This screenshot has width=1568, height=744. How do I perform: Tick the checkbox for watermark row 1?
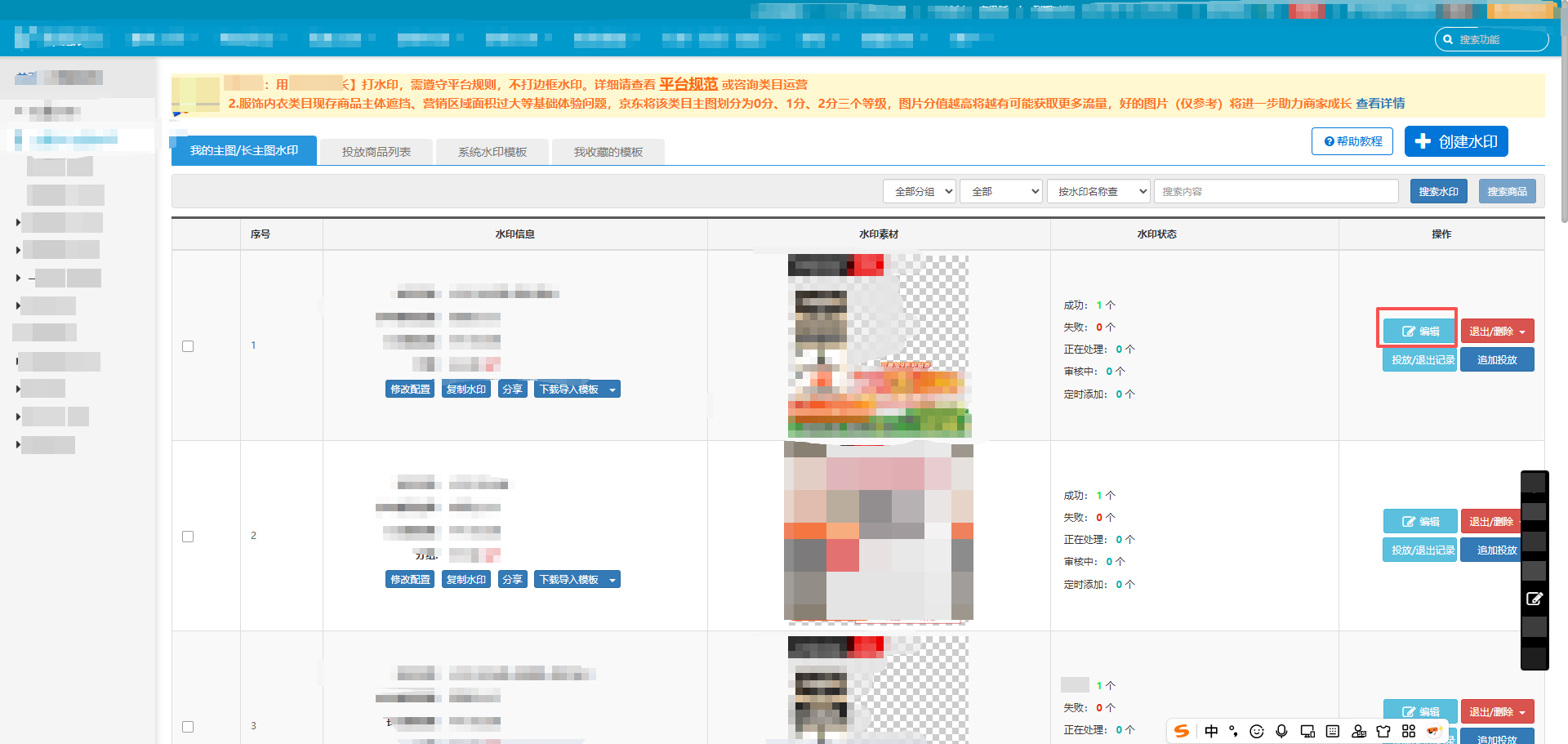(x=188, y=346)
